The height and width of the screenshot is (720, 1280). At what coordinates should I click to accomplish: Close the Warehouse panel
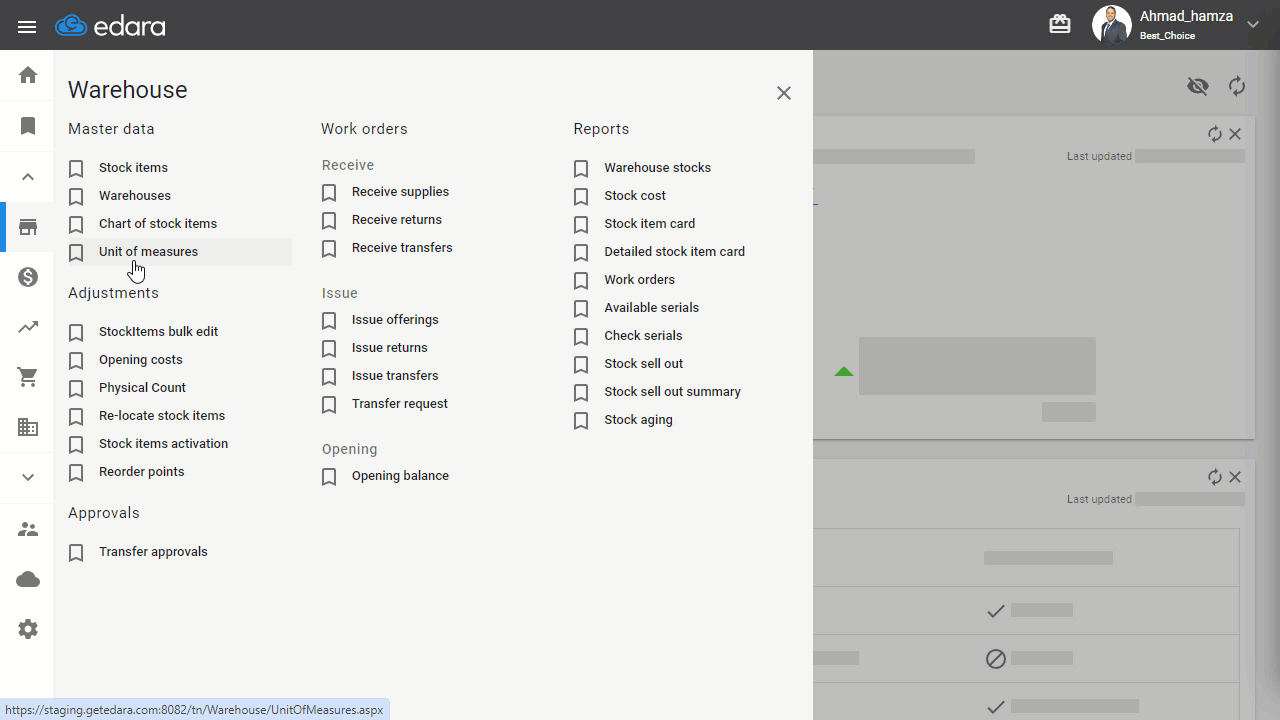[x=784, y=93]
